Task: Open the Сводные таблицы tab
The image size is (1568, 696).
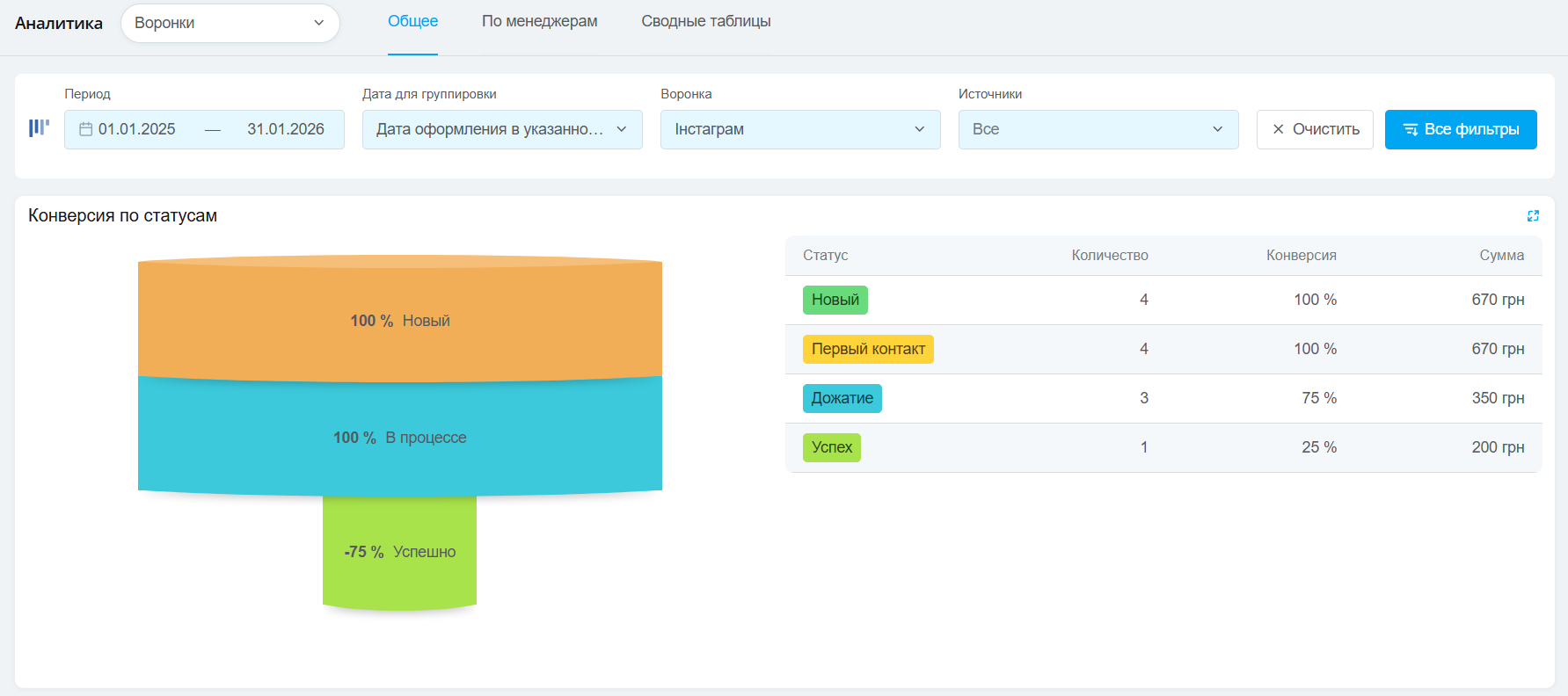Action: pyautogui.click(x=705, y=21)
